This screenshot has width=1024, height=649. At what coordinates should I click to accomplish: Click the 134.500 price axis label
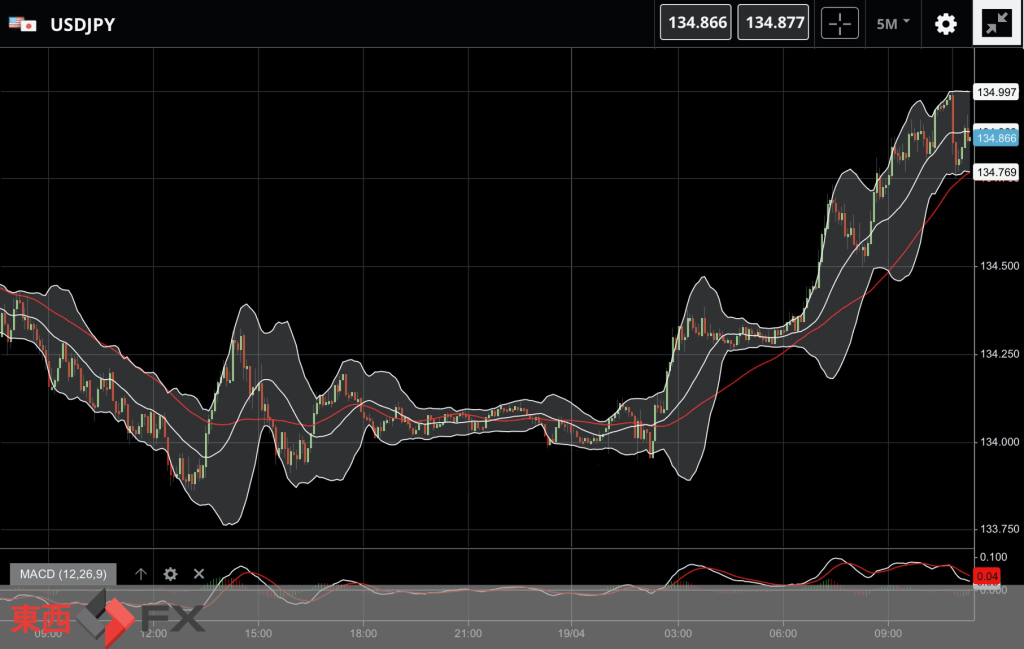(999, 266)
